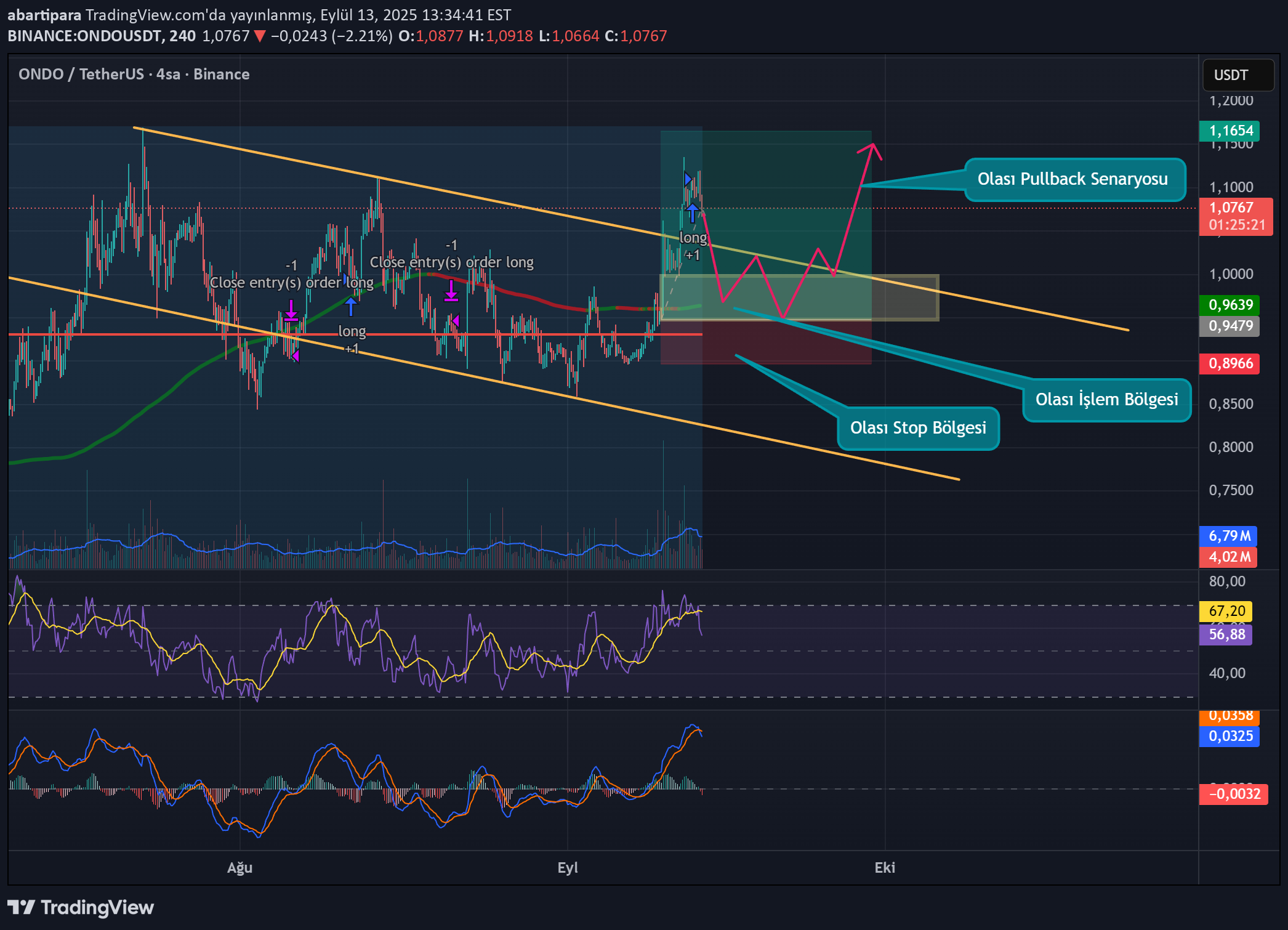Select the BINANCE:ONDOUSDT, 240 symbol text
1288x930 pixels.
coord(102,36)
